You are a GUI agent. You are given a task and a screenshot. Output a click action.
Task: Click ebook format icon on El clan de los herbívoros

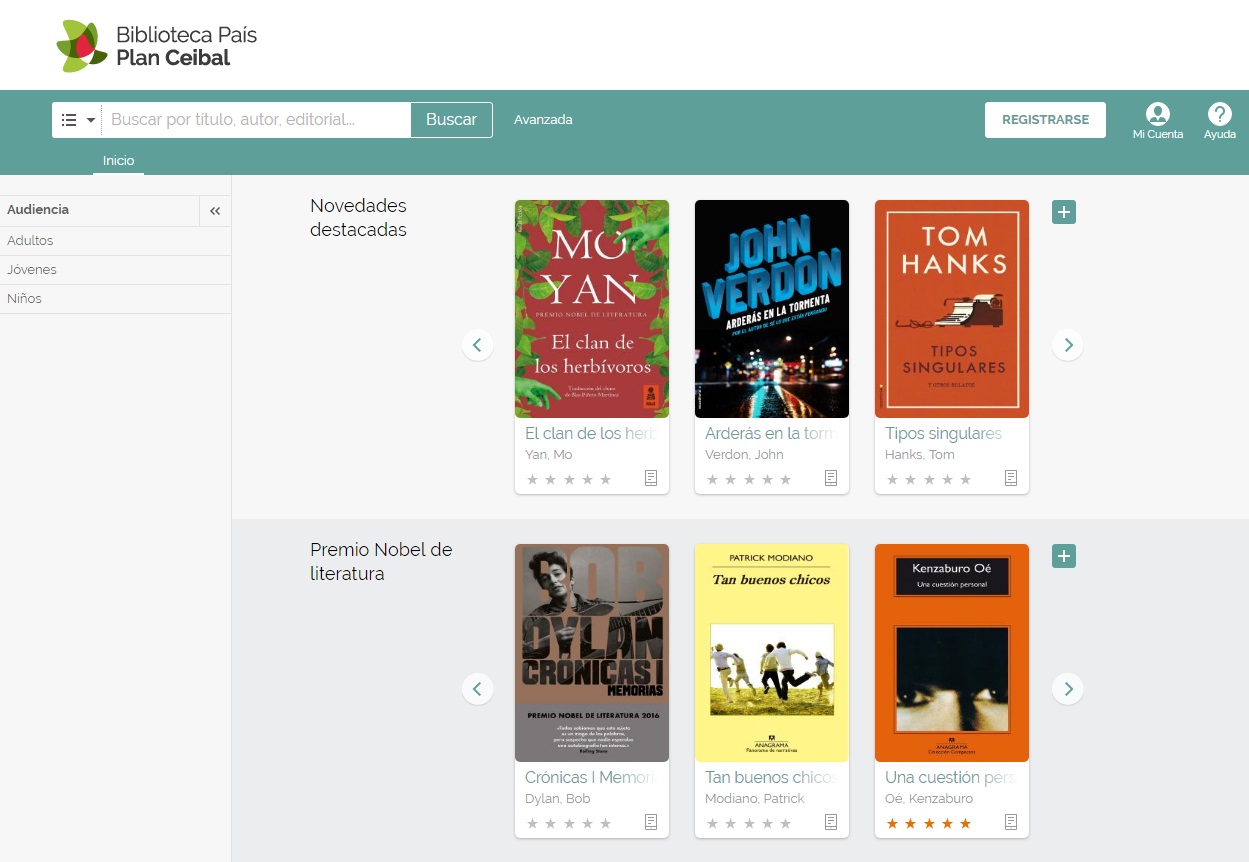coord(651,478)
